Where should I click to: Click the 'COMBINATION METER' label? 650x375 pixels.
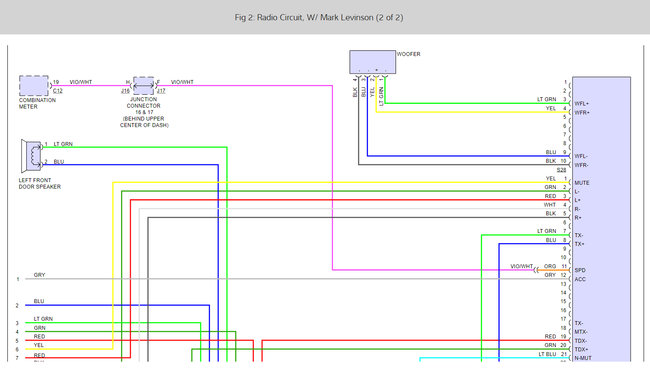pyautogui.click(x=37, y=103)
